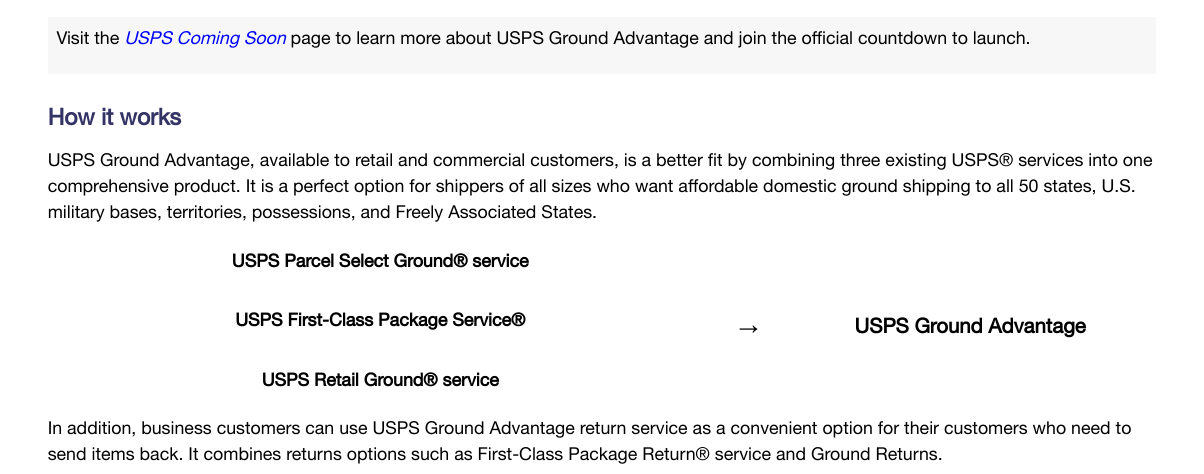Select the How it works heading
This screenshot has height=474, width=1204.
(x=115, y=117)
